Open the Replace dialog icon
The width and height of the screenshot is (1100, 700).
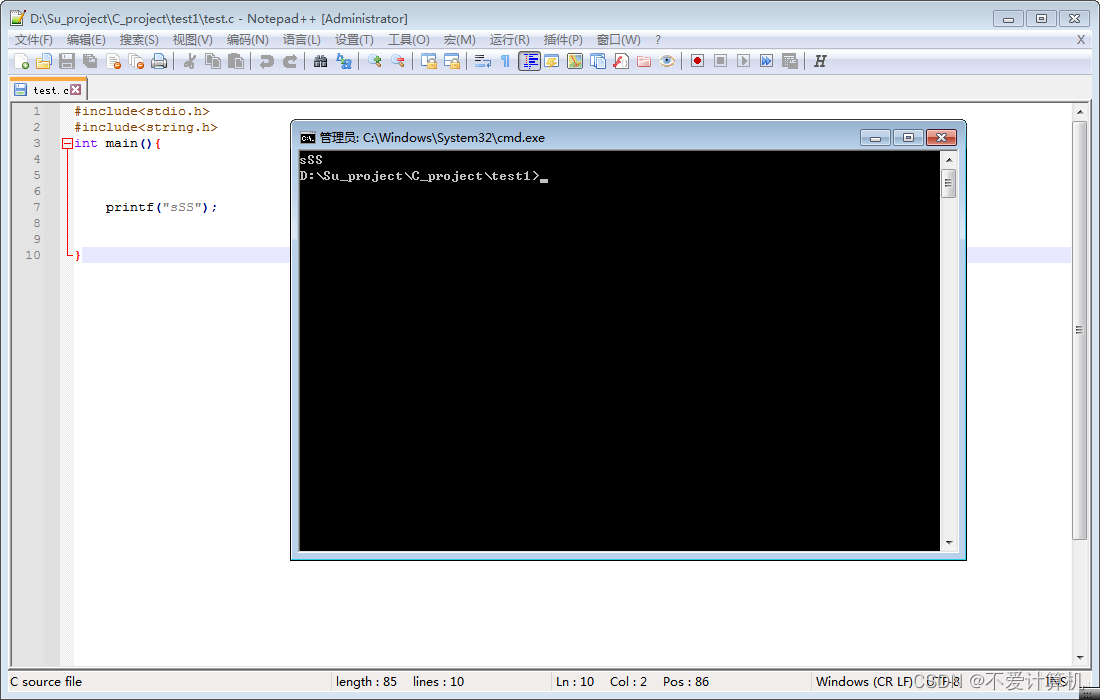343,61
